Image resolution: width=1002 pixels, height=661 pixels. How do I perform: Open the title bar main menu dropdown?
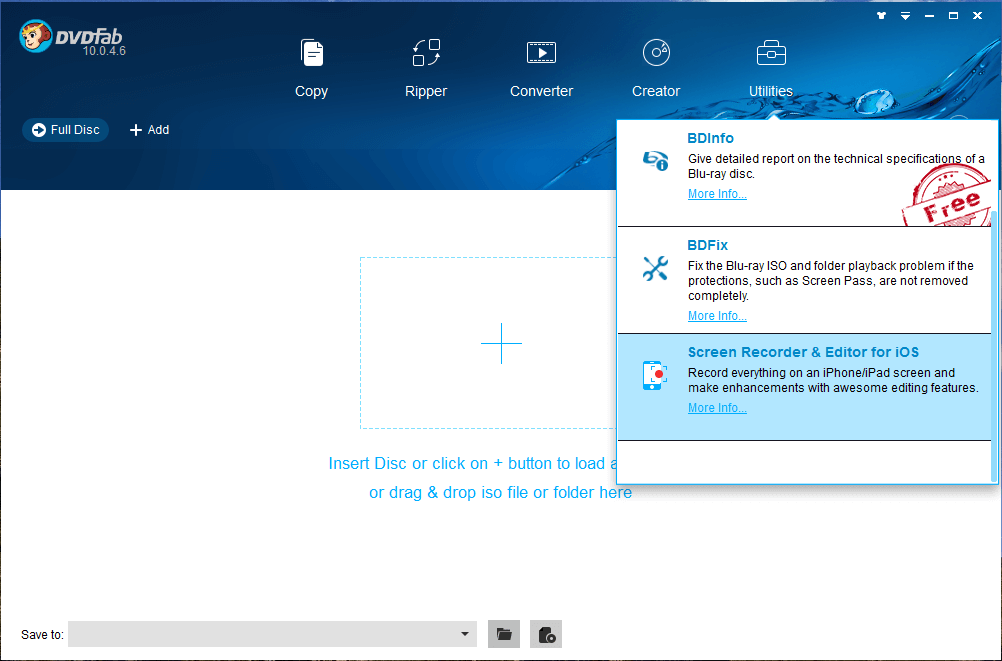click(905, 16)
